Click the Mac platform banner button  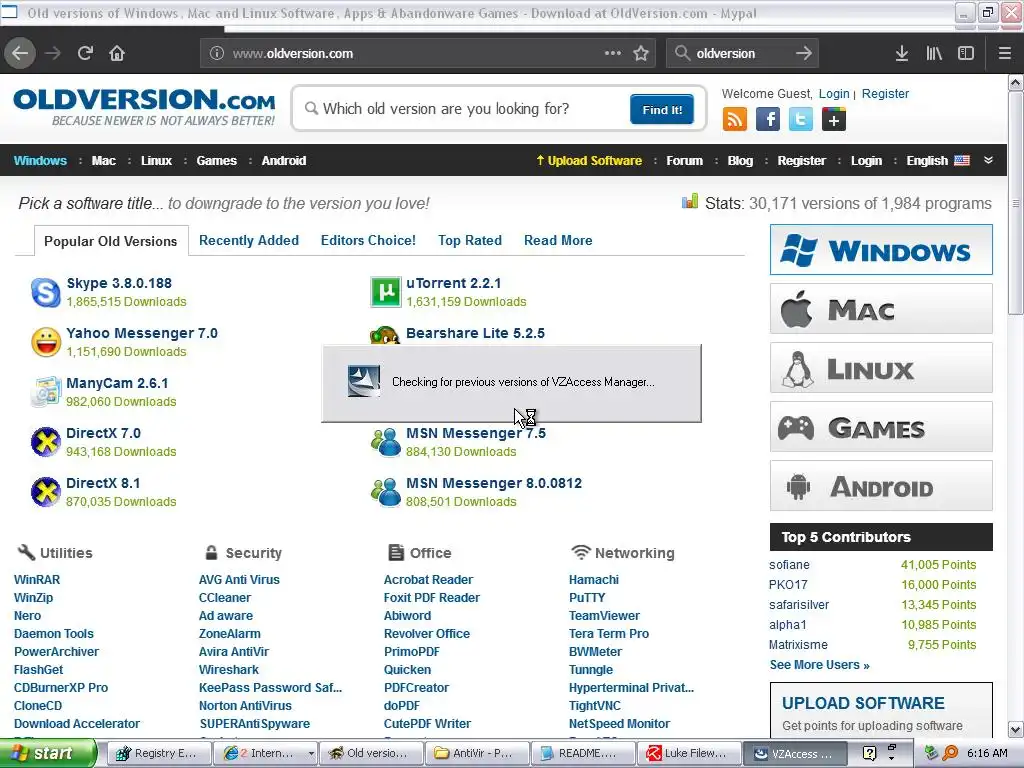click(881, 309)
